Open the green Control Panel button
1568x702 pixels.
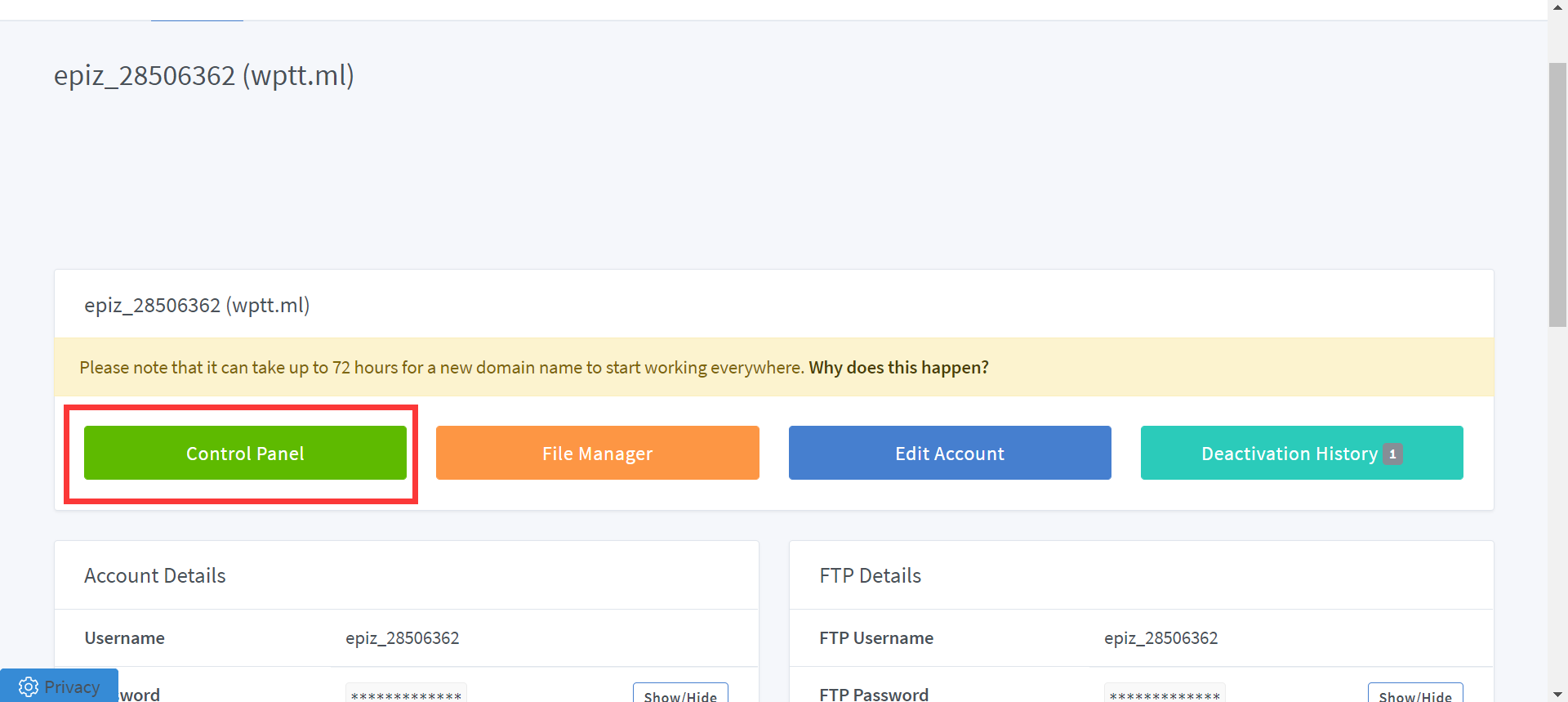[245, 453]
